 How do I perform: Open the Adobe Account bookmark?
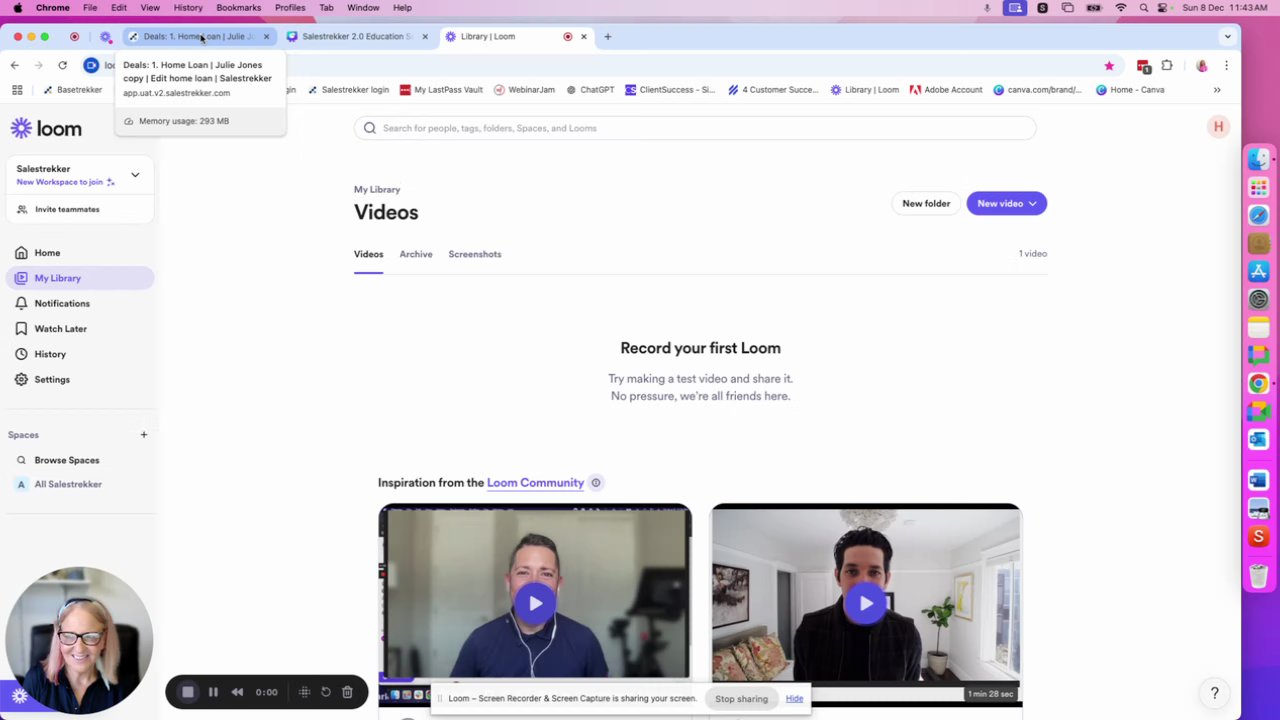[946, 90]
